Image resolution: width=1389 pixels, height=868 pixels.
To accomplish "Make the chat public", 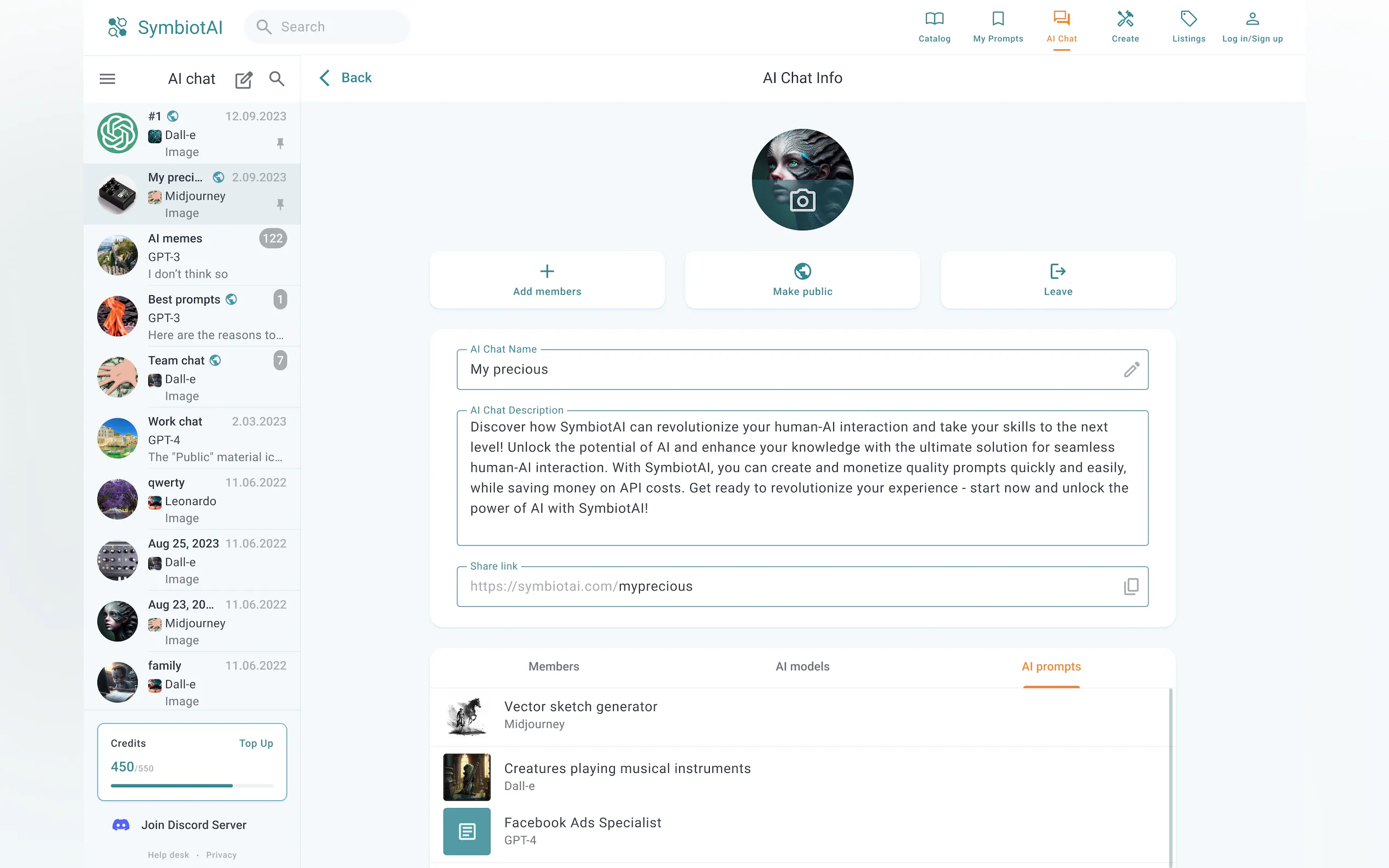I will click(802, 279).
